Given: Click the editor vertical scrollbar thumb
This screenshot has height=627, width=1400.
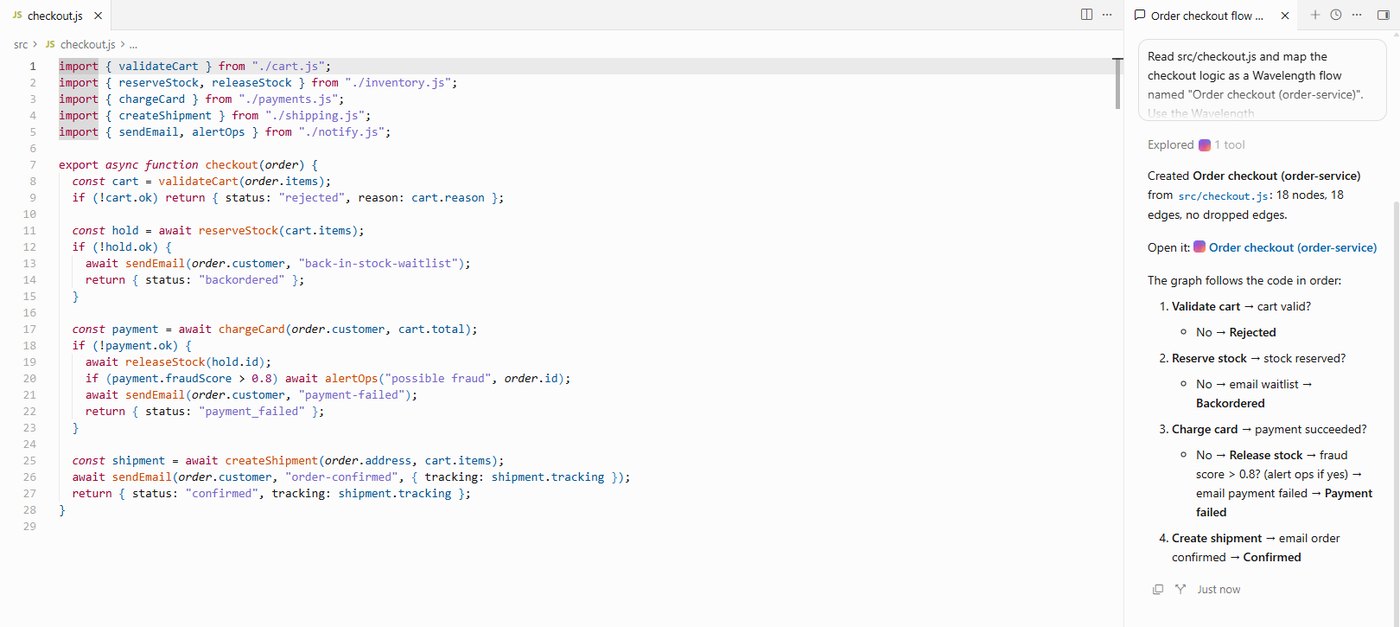Looking at the screenshot, I should point(1119,83).
